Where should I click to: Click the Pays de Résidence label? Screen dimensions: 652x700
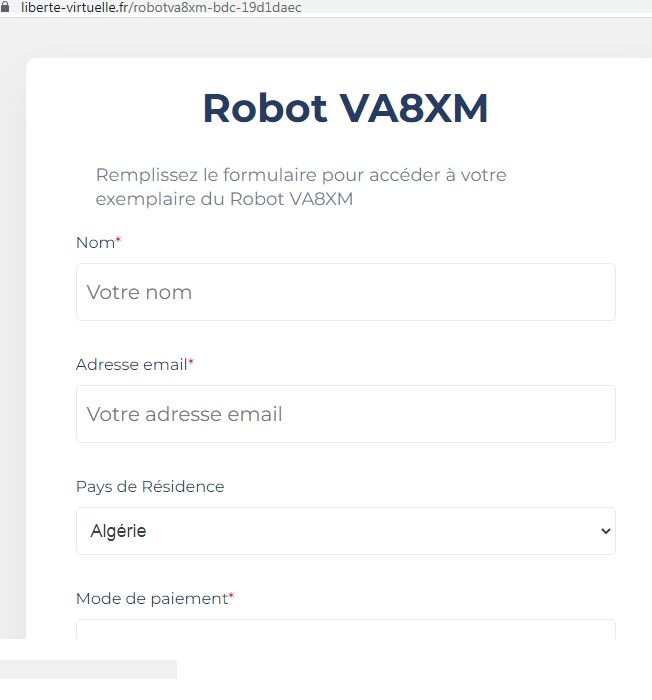[150, 486]
